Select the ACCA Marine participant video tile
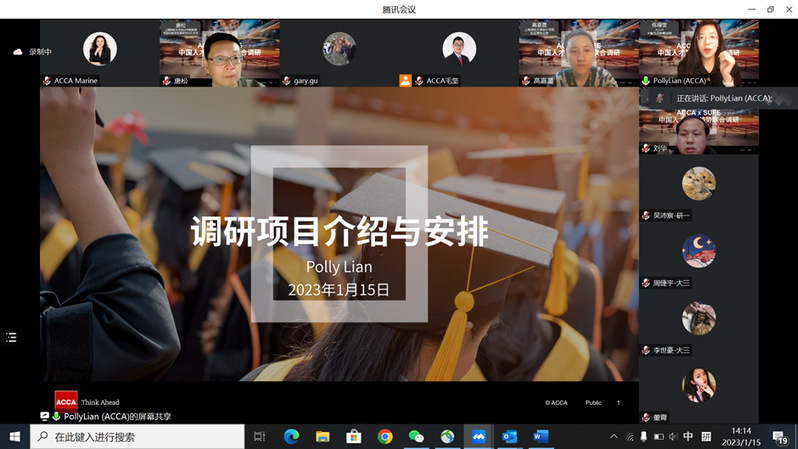 [x=99, y=52]
